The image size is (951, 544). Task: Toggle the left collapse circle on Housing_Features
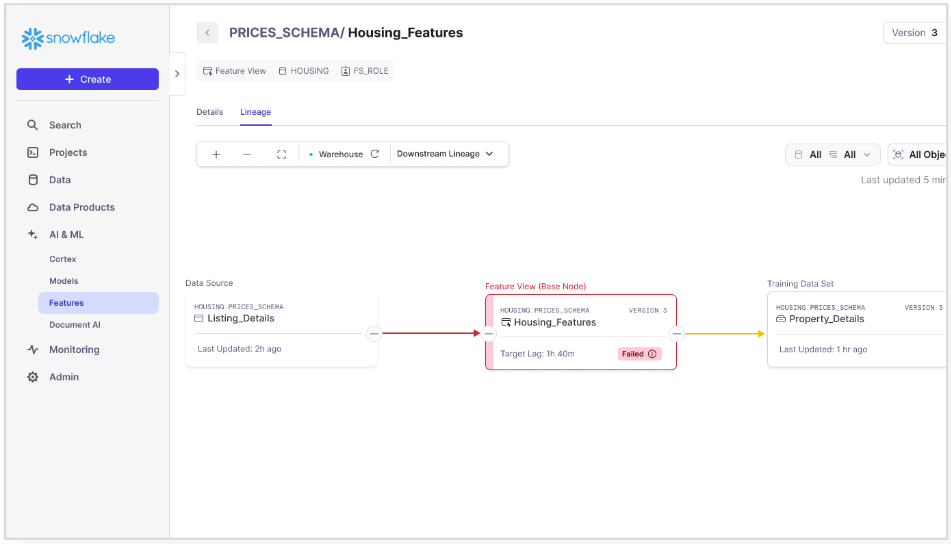[489, 334]
